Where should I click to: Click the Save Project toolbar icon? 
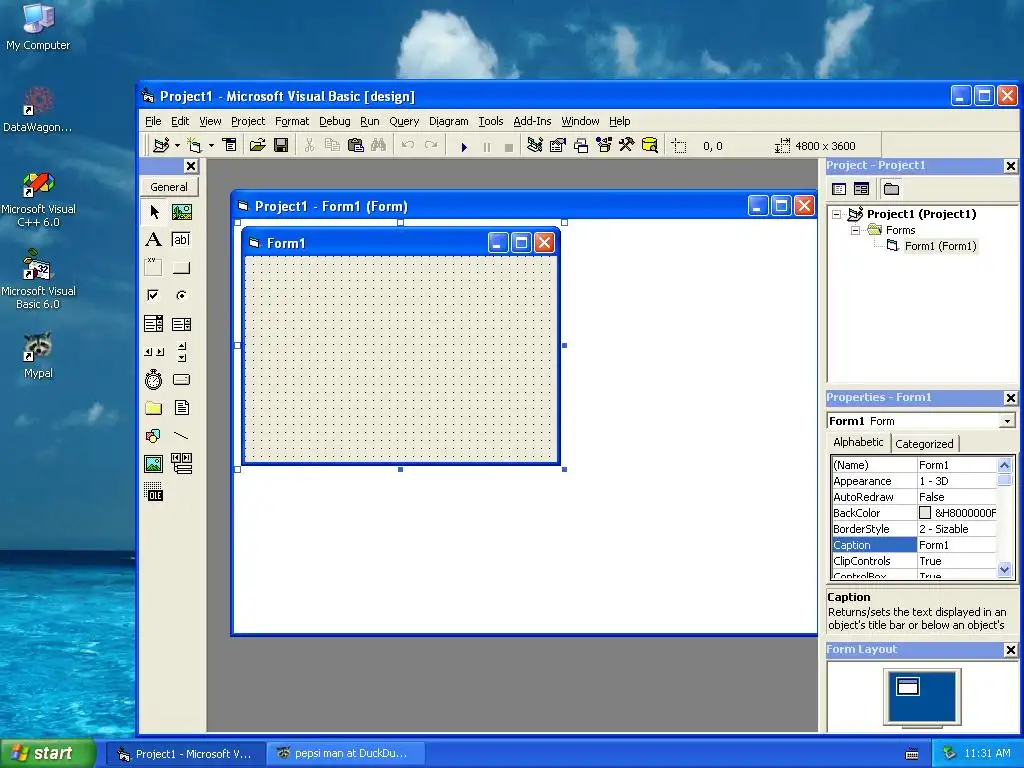click(x=281, y=145)
